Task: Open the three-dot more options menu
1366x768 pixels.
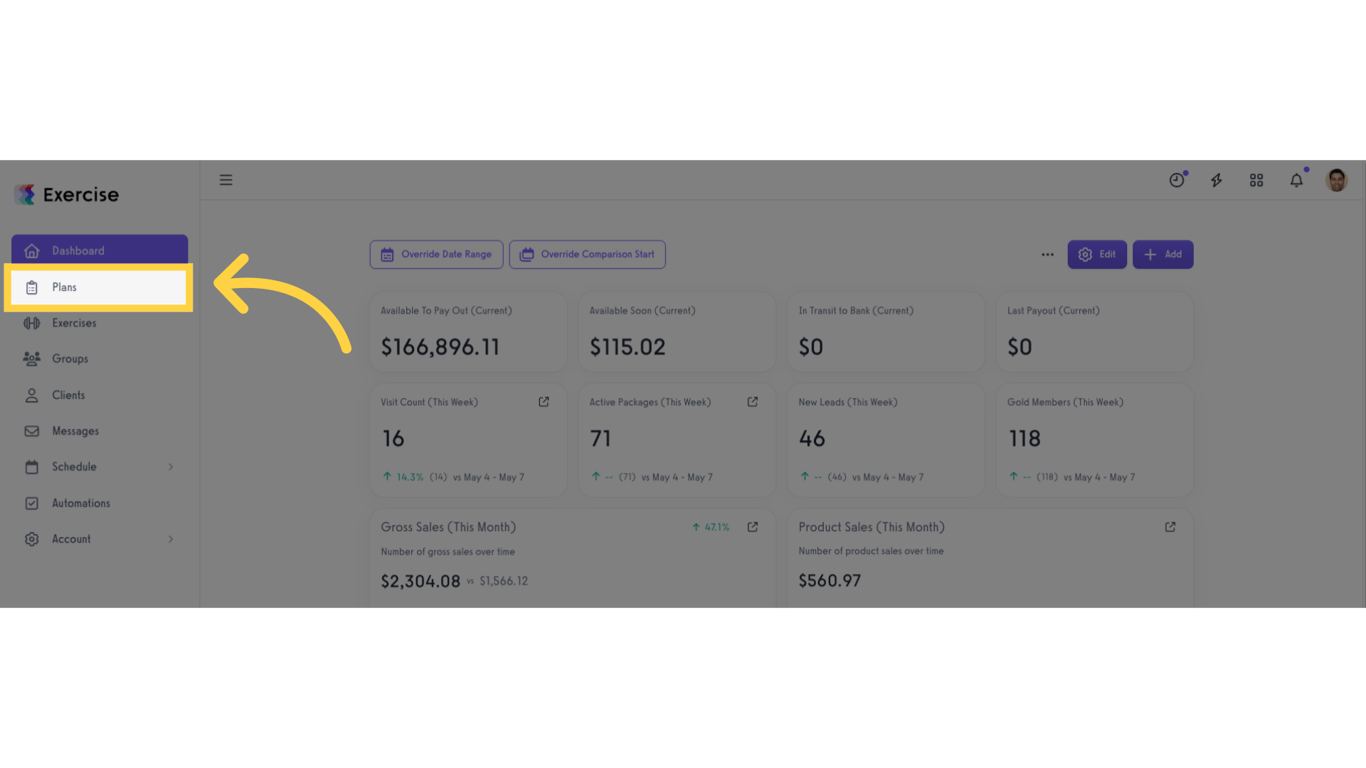Action: coord(1047,254)
